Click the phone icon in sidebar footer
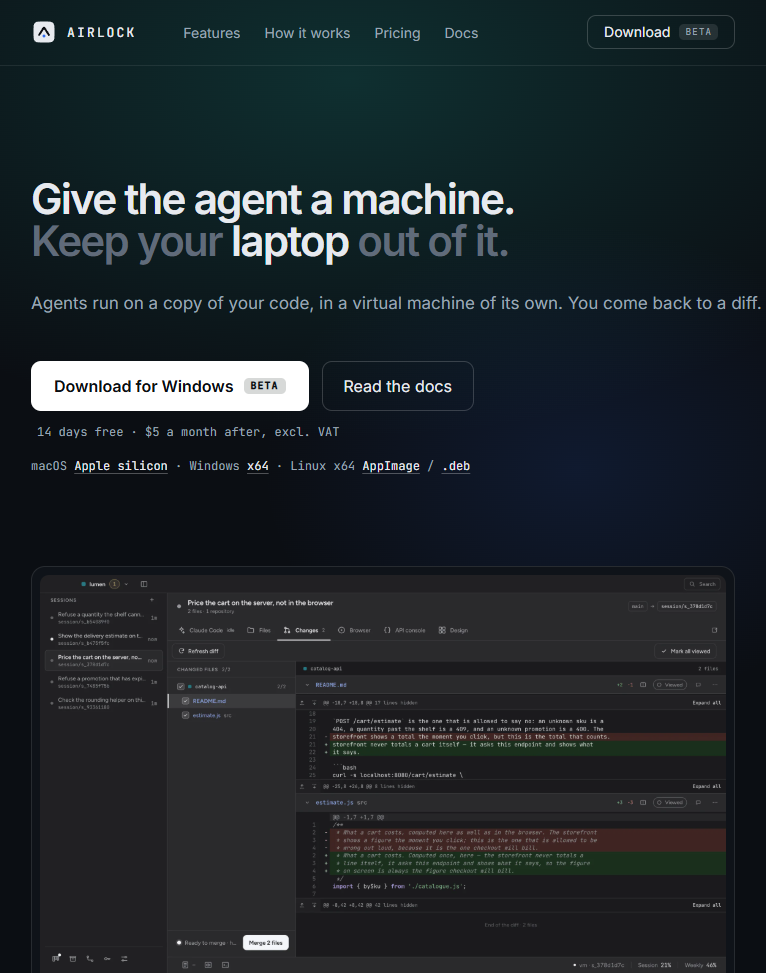766x973 pixels. tap(90, 959)
